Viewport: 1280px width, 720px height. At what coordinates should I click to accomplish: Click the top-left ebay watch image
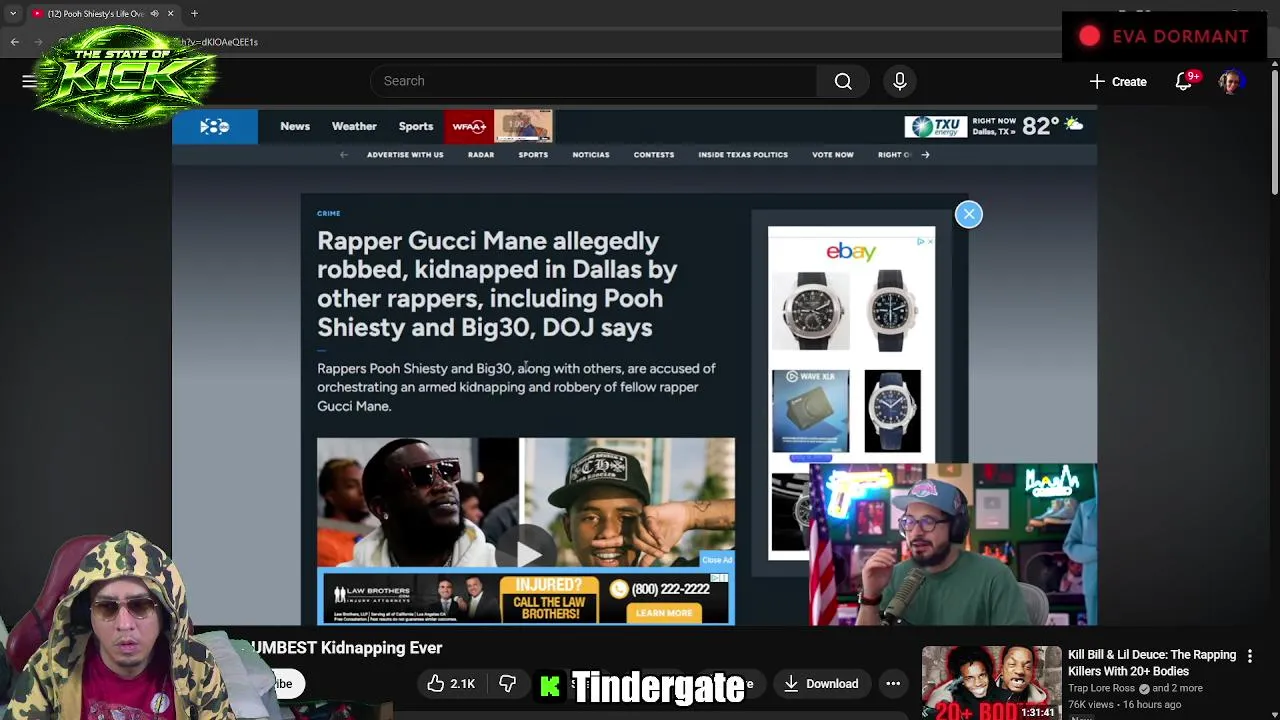810,310
